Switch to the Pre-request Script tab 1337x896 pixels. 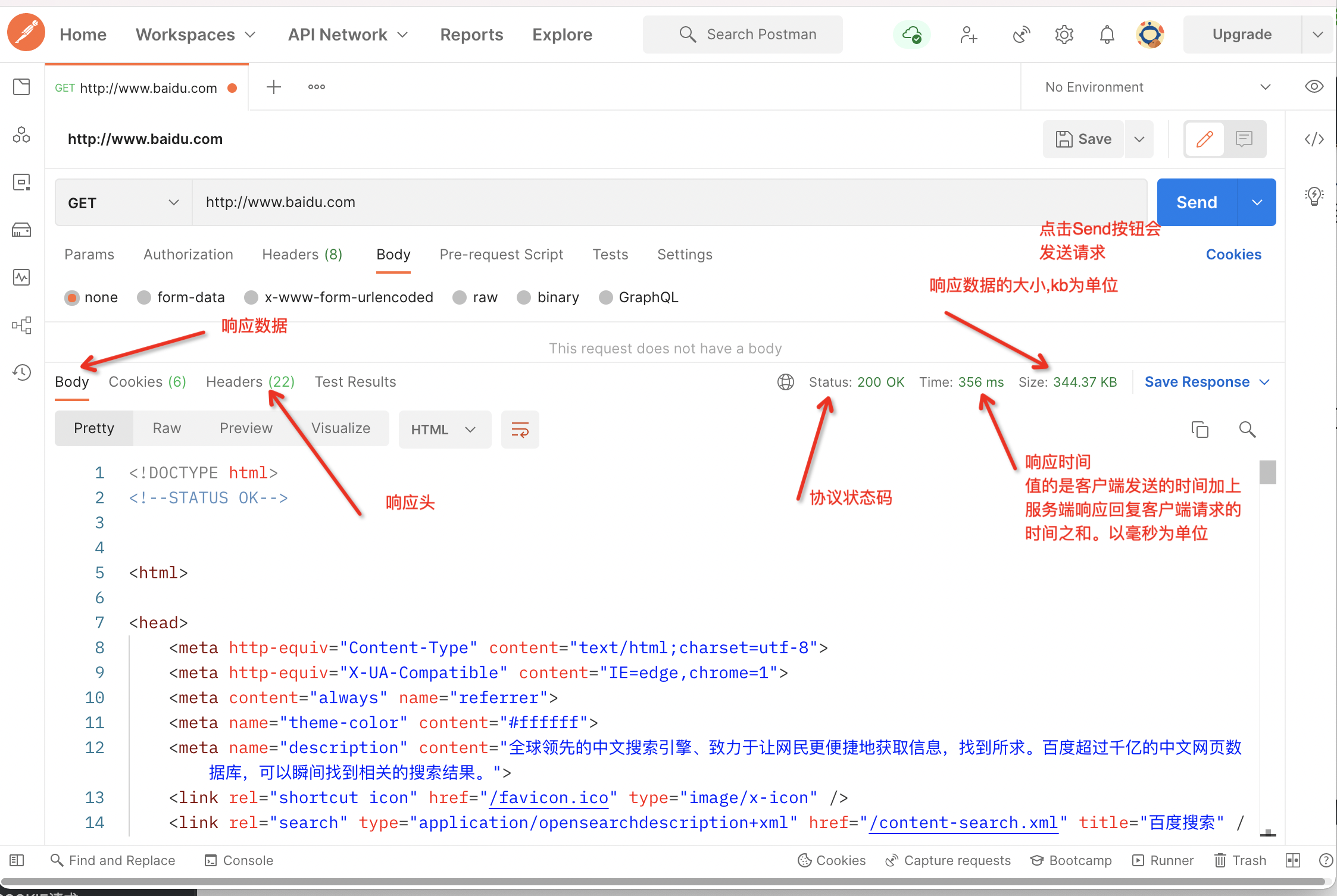click(501, 255)
